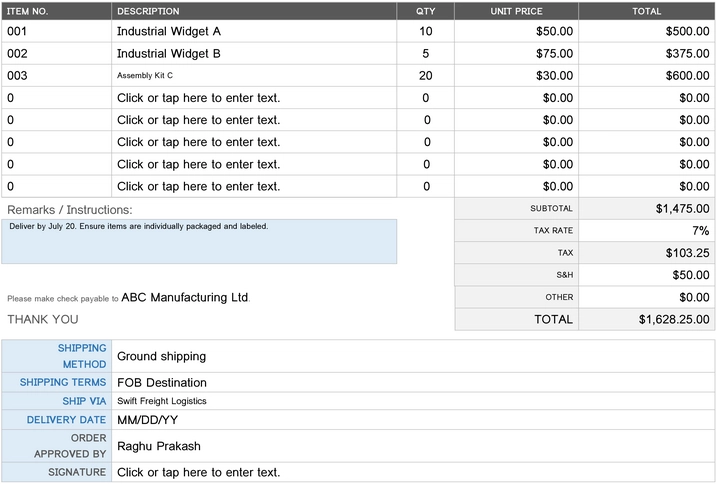
Task: Click the OTHER charges $0.00 field
Action: [x=693, y=297]
